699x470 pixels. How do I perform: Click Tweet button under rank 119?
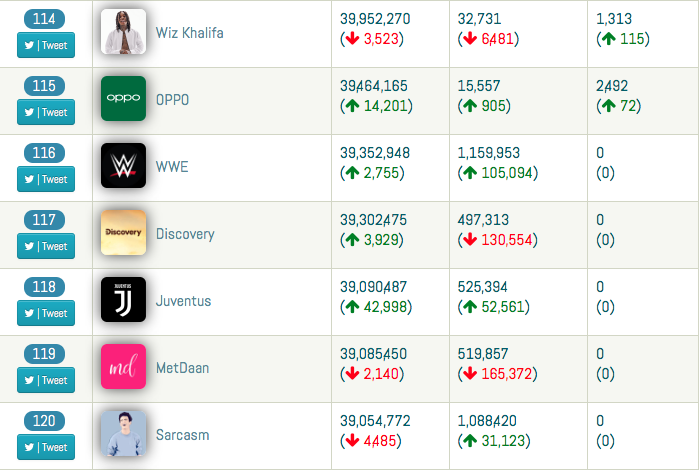pos(46,380)
